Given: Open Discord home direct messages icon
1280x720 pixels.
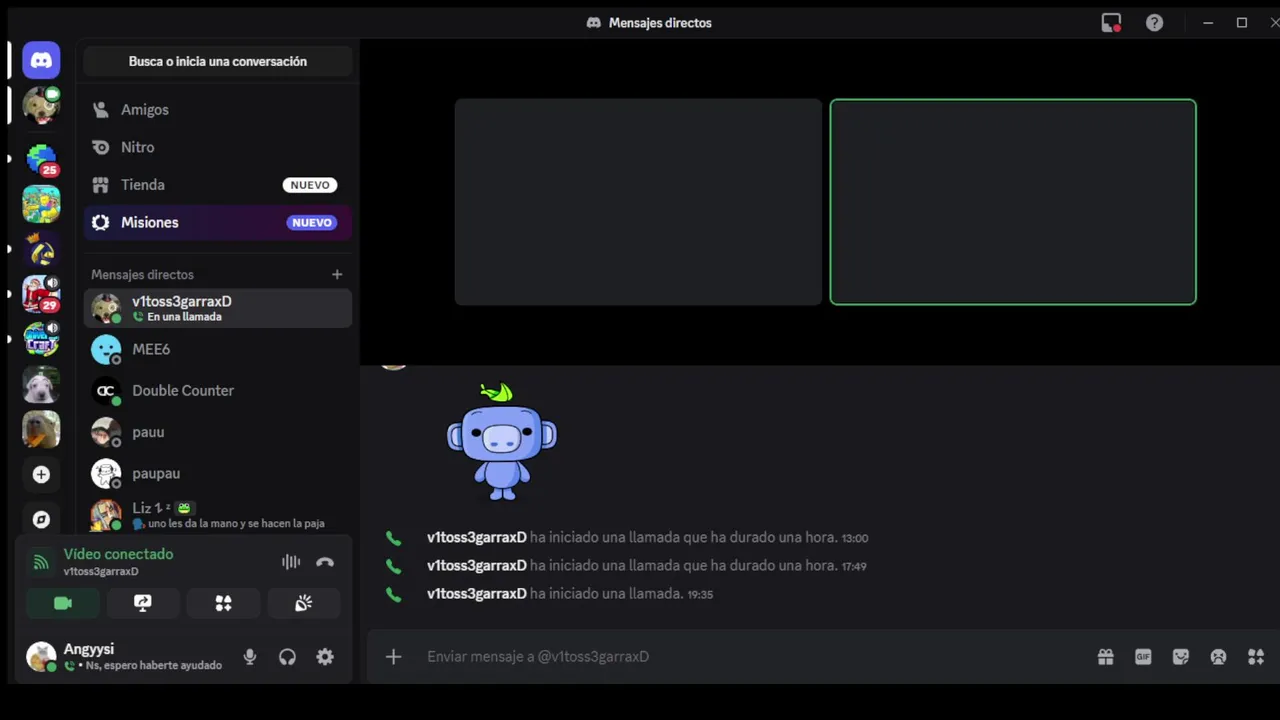Looking at the screenshot, I should pos(41,60).
